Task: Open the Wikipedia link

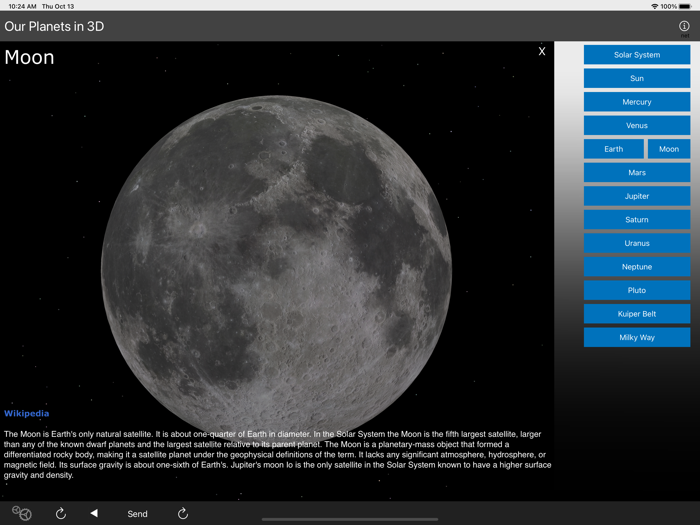Action: click(x=26, y=413)
